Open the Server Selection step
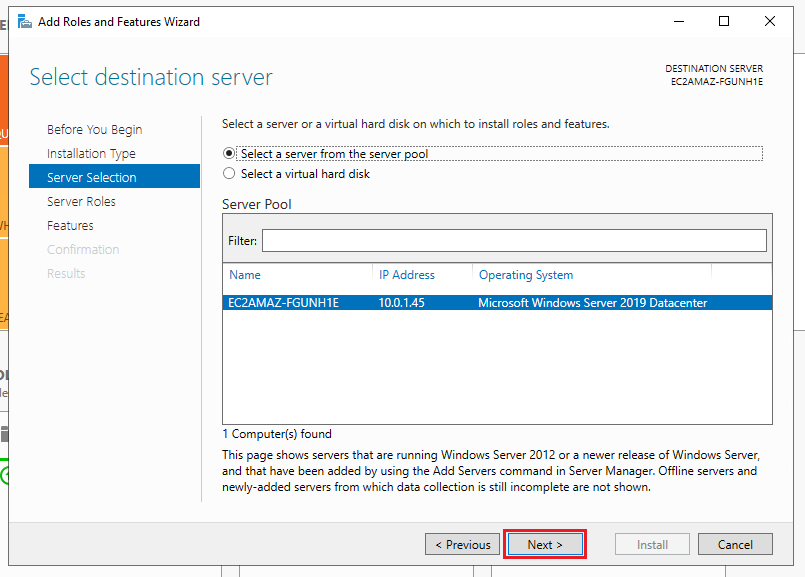 pyautogui.click(x=114, y=177)
